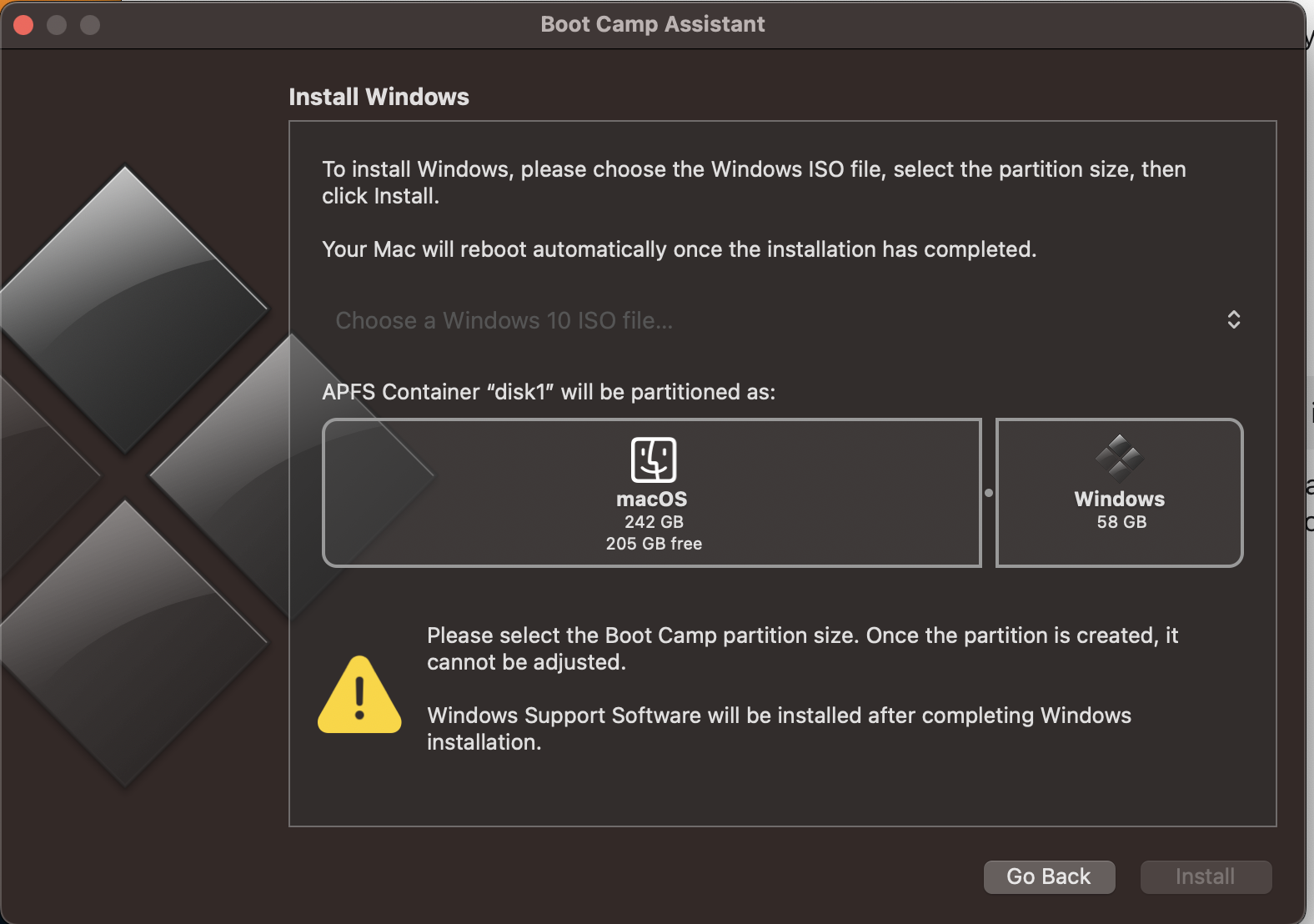Click the "Your Mac will reboot automatically" text
Image resolution: width=1314 pixels, height=924 pixels.
pos(680,249)
